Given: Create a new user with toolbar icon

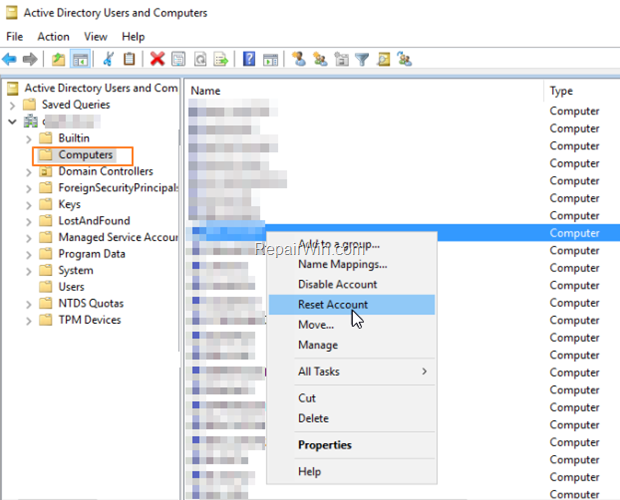Looking at the screenshot, I should (299, 59).
